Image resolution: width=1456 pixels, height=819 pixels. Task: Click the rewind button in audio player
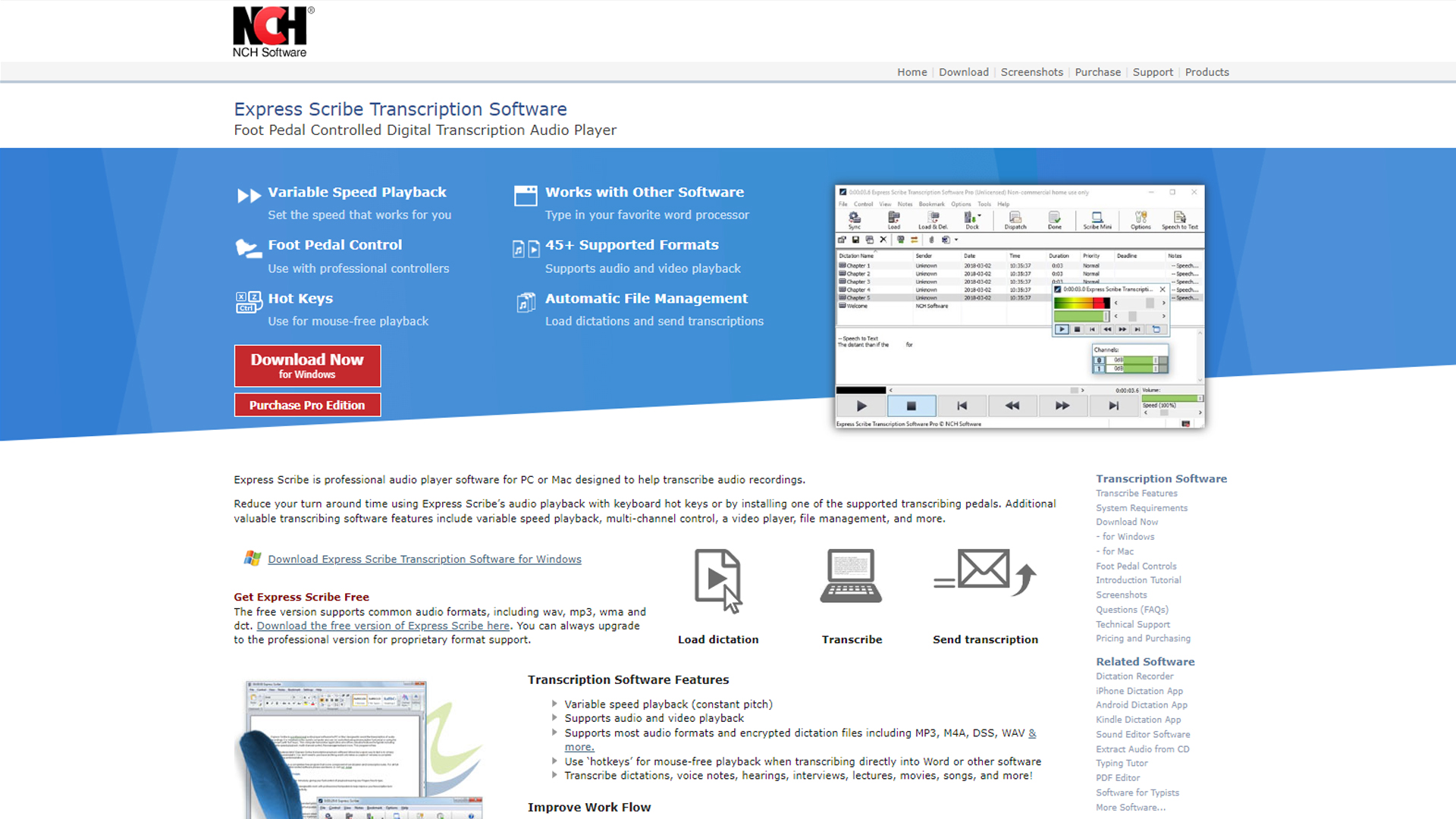[1010, 405]
